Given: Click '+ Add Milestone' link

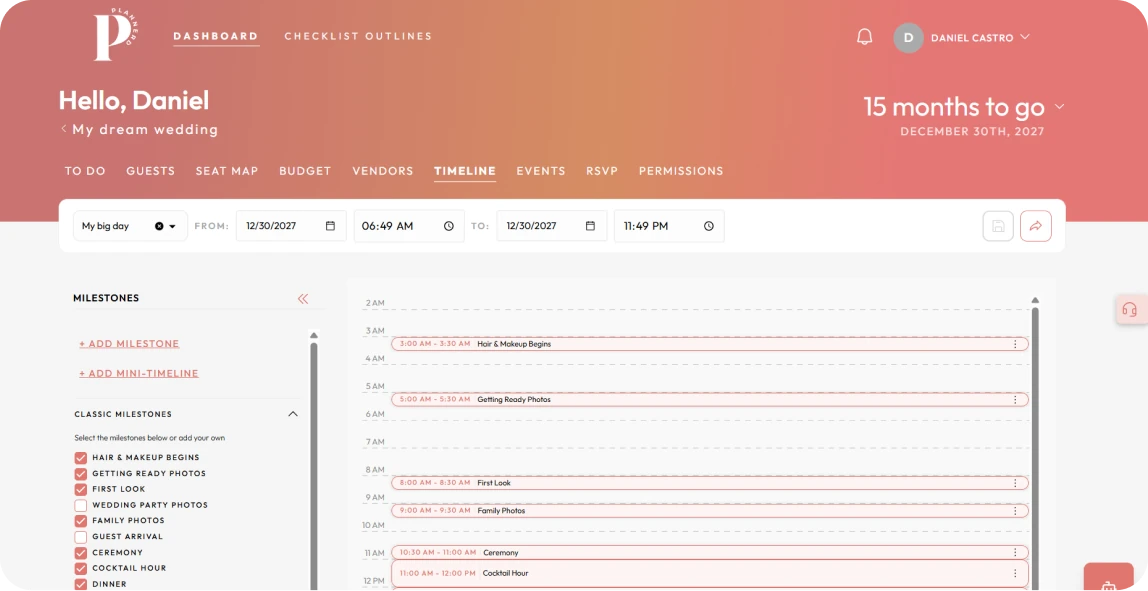Looking at the screenshot, I should (129, 343).
